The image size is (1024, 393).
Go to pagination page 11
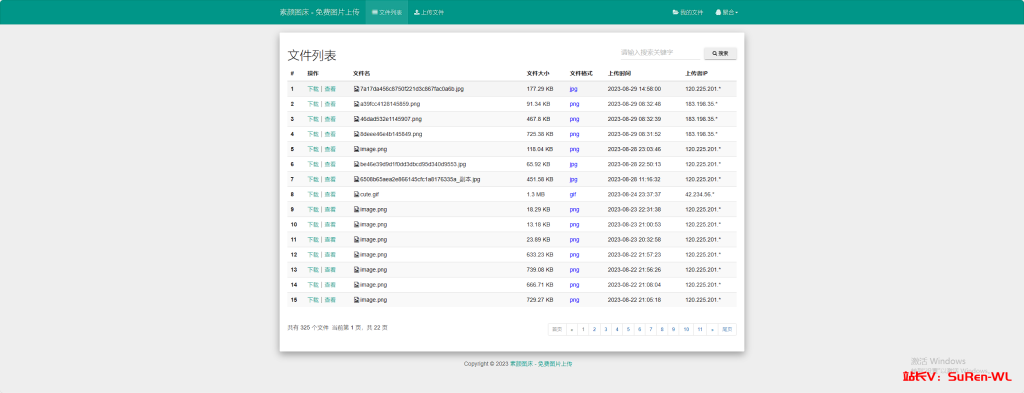(x=699, y=330)
